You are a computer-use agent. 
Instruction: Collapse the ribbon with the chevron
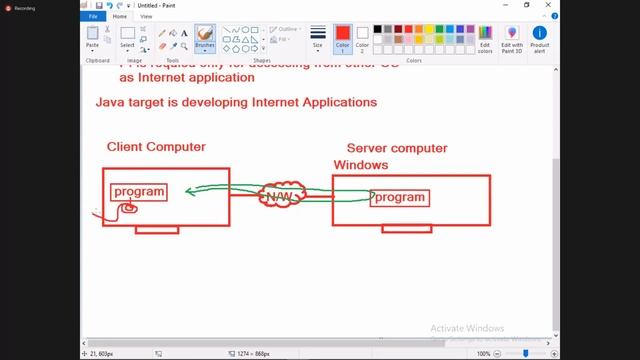coord(544,16)
